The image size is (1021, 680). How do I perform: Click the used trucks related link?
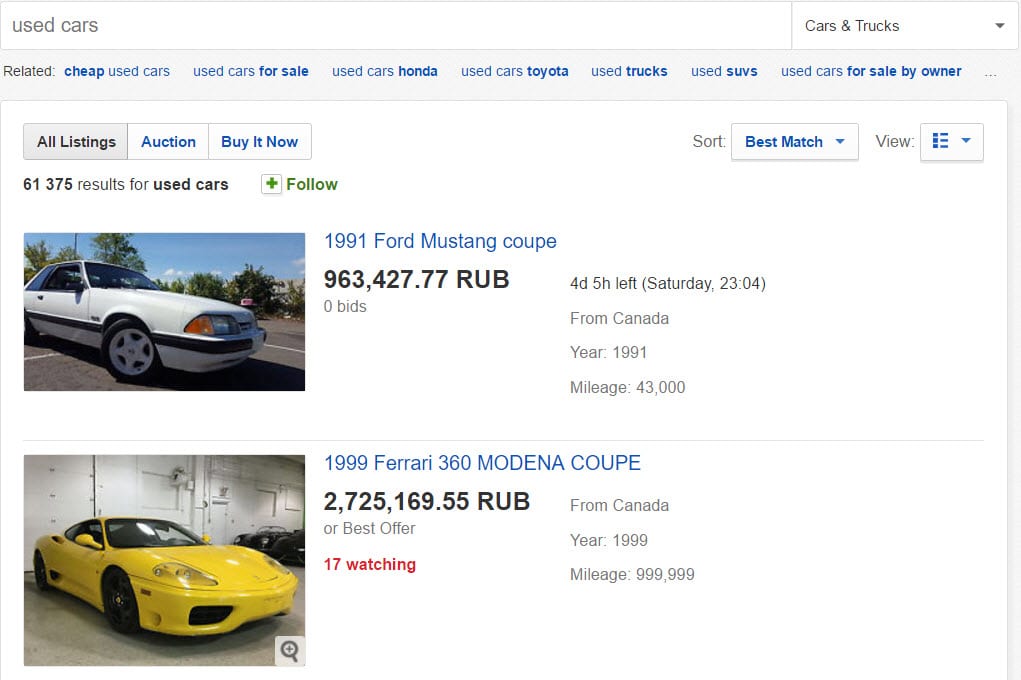629,71
